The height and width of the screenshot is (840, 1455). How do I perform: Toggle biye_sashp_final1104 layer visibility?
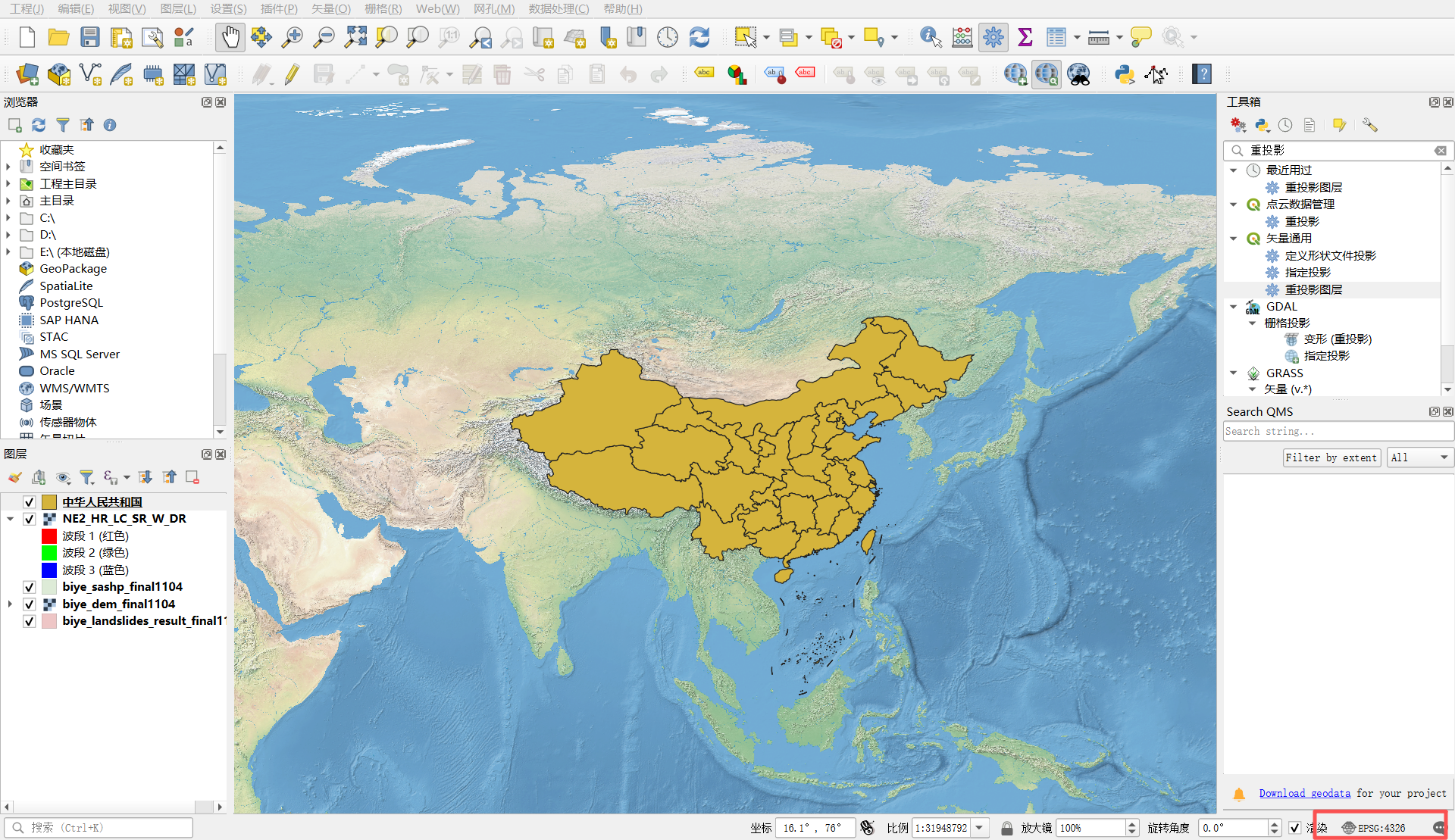click(x=30, y=587)
